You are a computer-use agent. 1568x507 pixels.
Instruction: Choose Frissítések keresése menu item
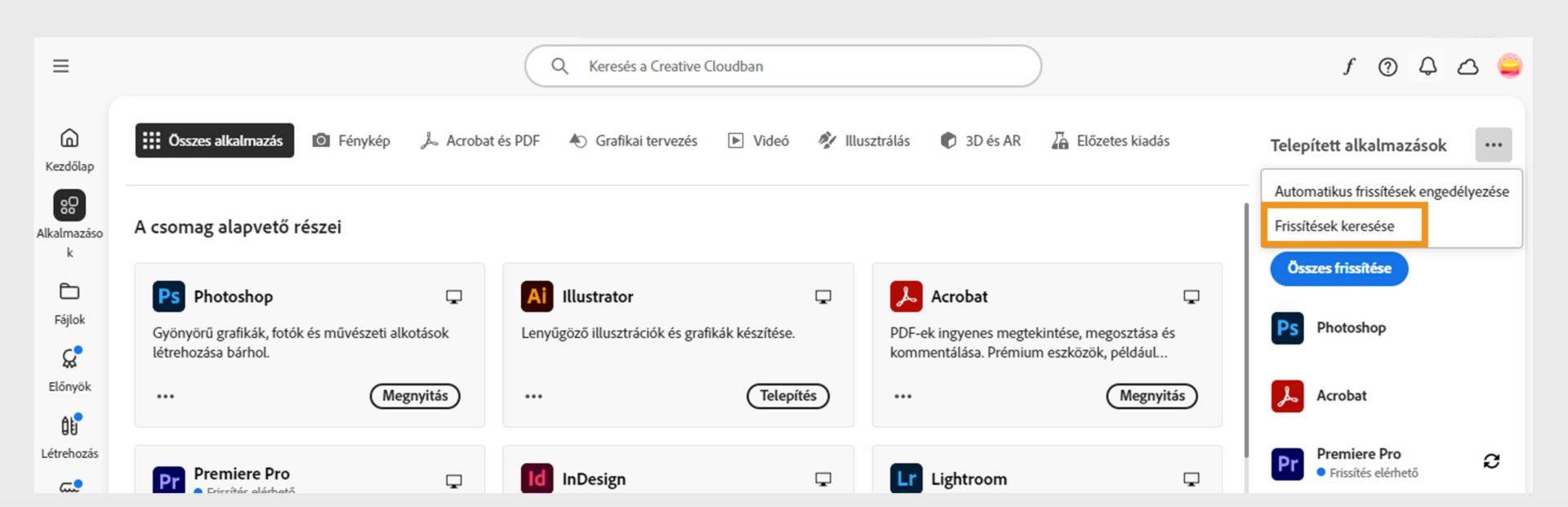point(1334,226)
